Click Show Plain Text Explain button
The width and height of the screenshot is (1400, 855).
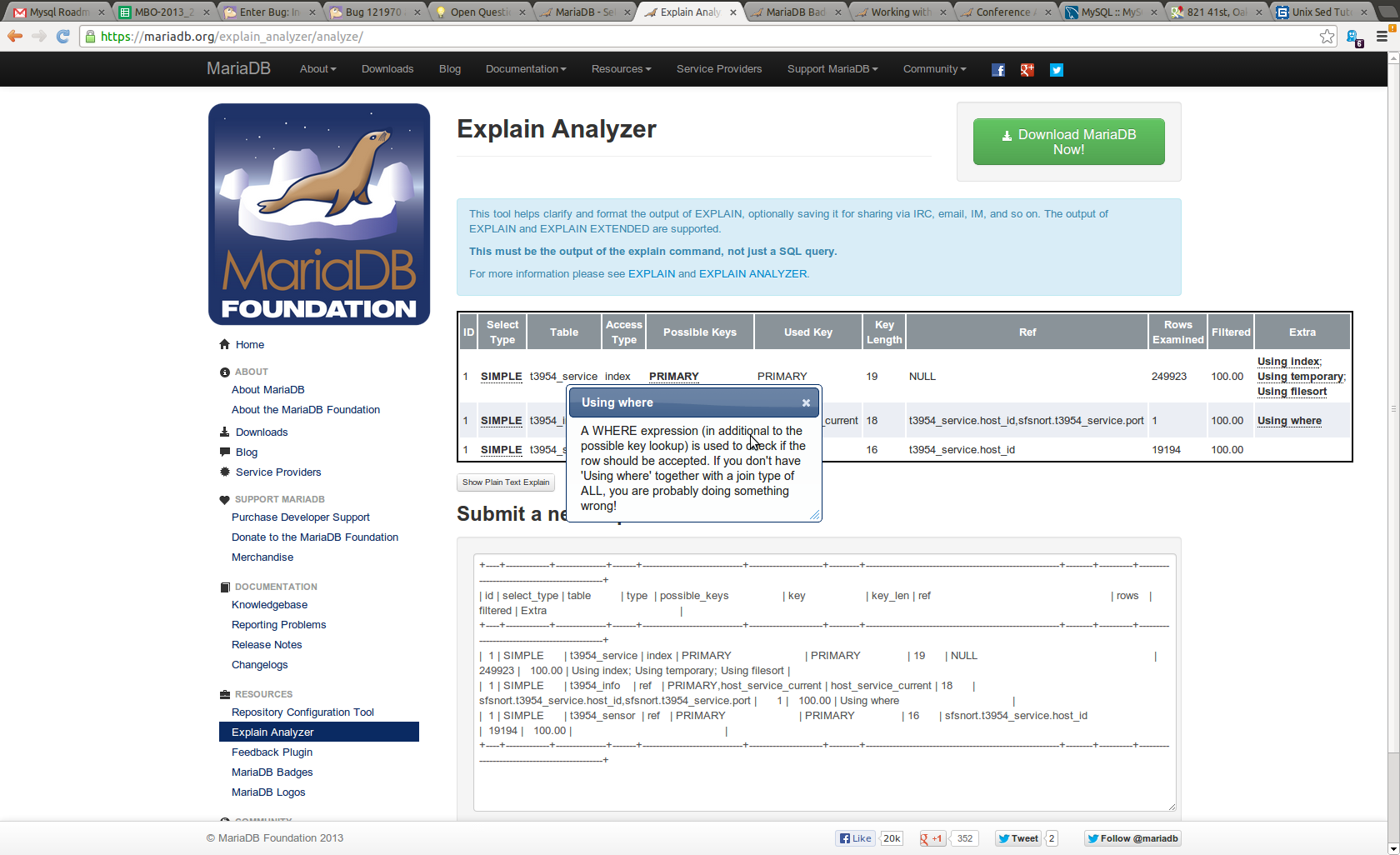coord(506,482)
